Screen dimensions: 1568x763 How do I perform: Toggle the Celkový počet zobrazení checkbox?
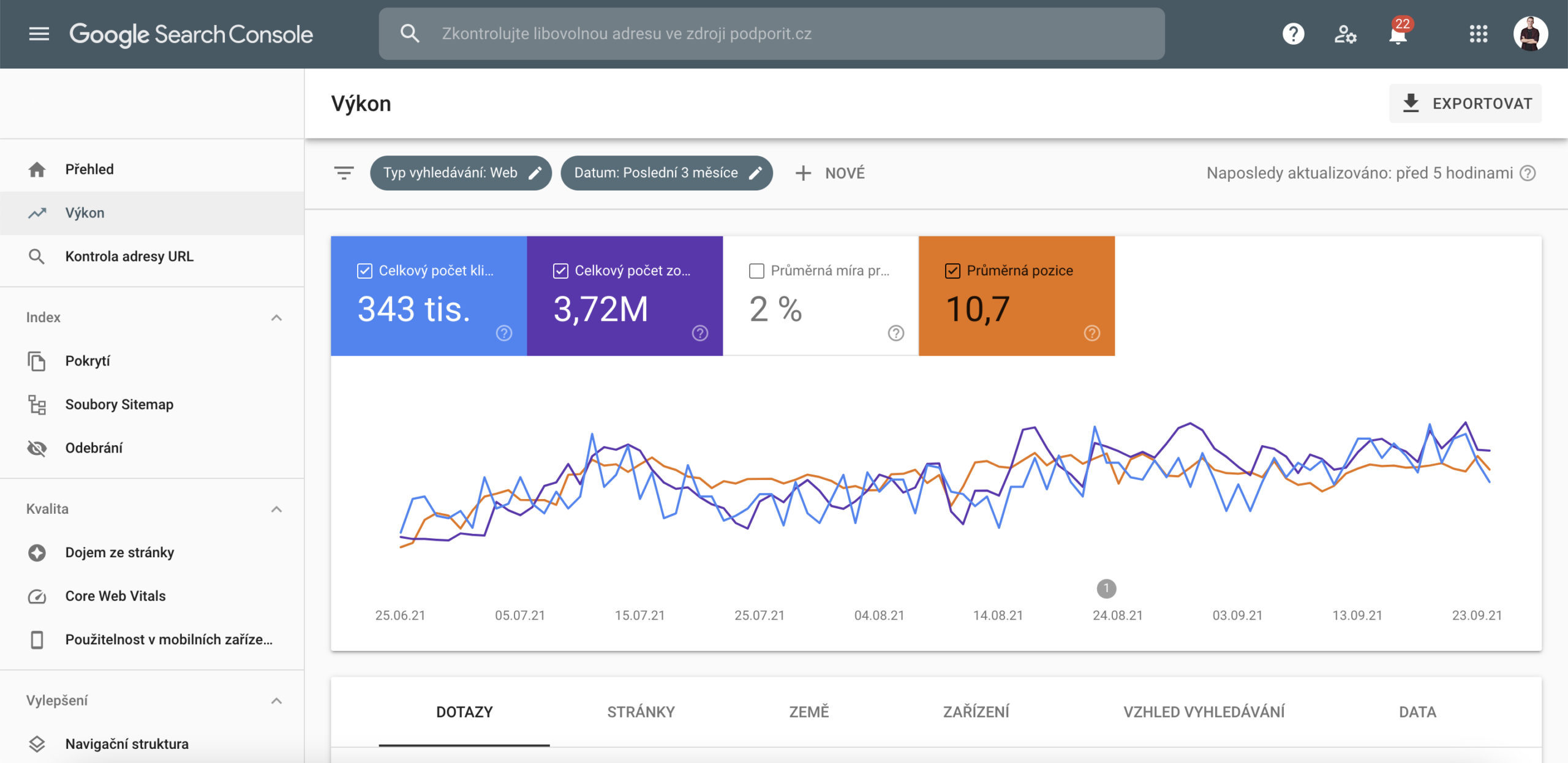tap(558, 270)
